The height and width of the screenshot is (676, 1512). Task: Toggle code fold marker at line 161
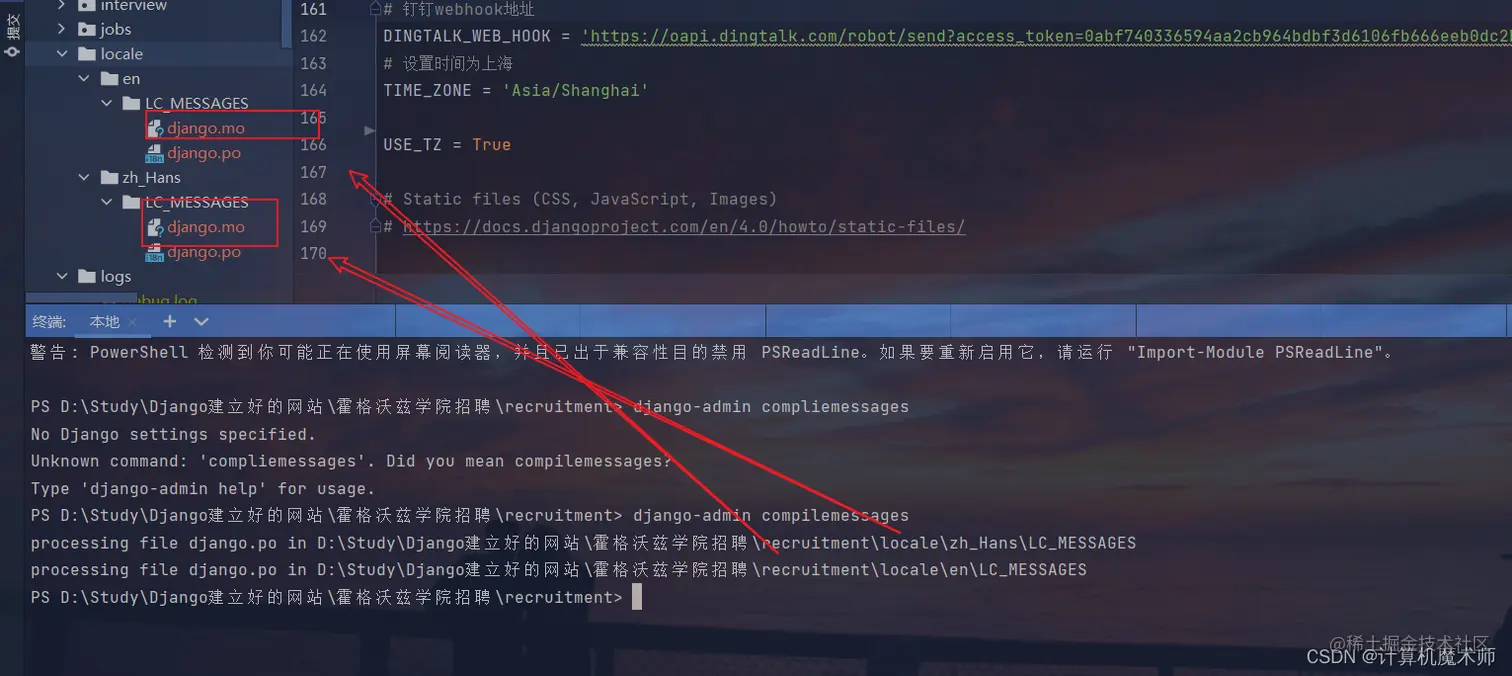point(376,10)
